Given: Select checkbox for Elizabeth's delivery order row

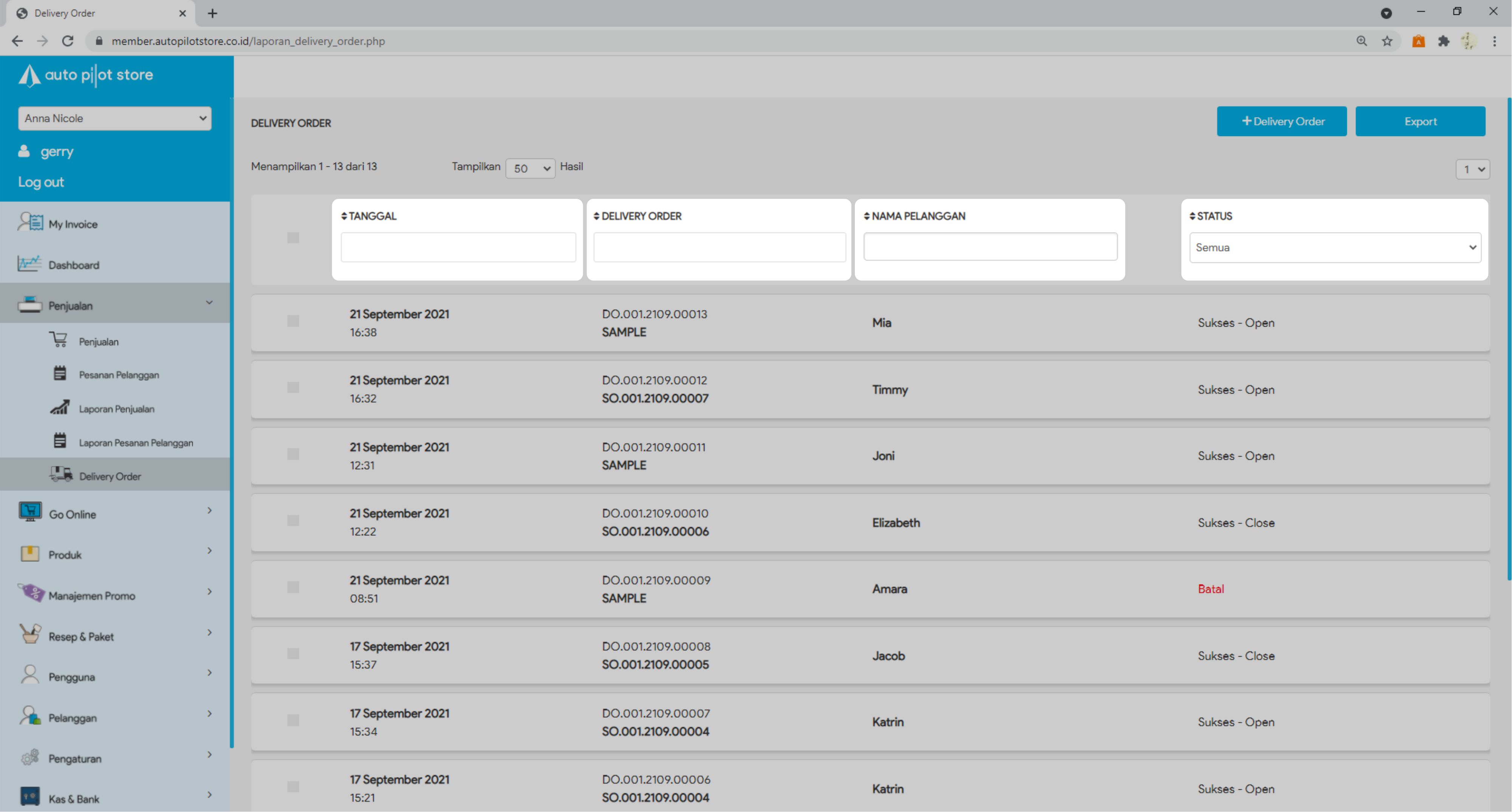Looking at the screenshot, I should [293, 521].
